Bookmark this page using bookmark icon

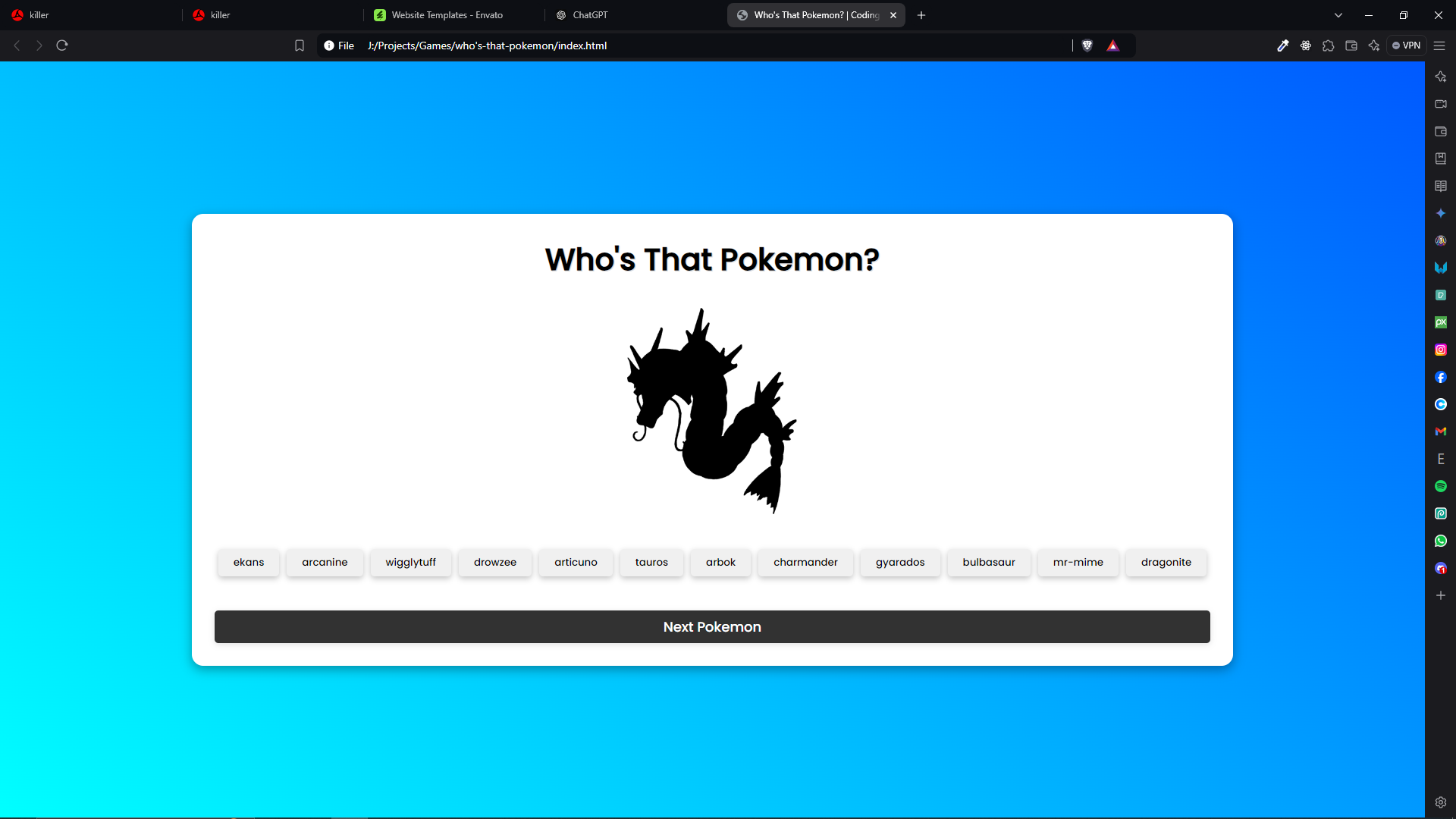click(x=300, y=45)
